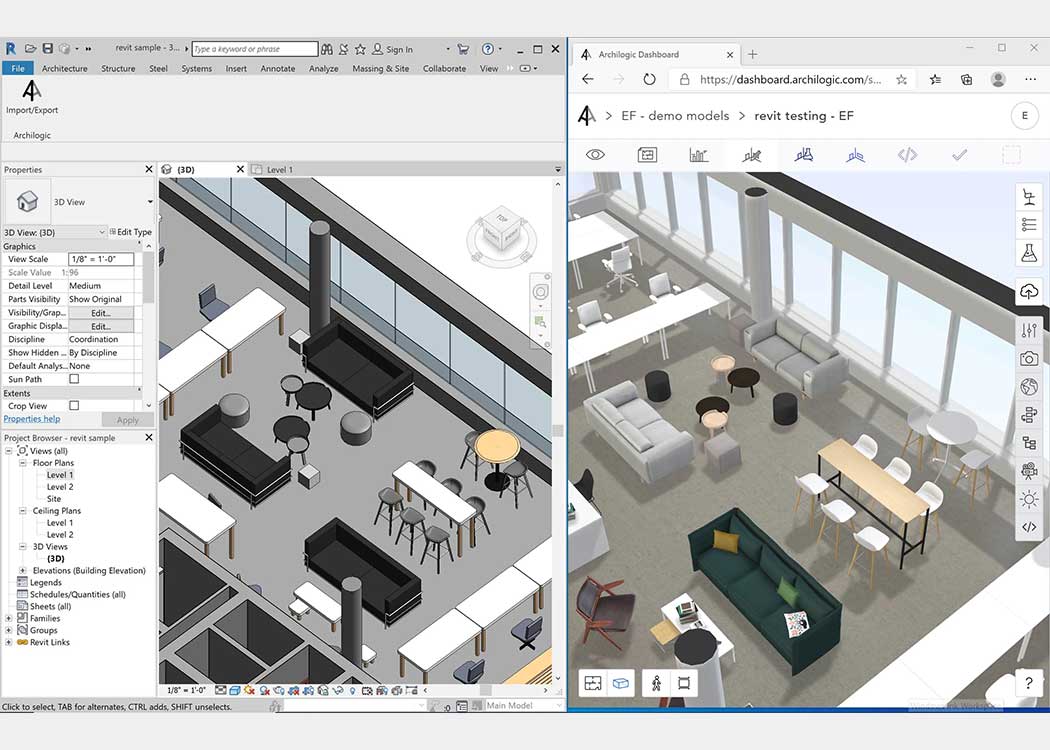The height and width of the screenshot is (750, 1050).
Task: Open the camera snapshot tool in sidebar
Action: [x=1028, y=358]
